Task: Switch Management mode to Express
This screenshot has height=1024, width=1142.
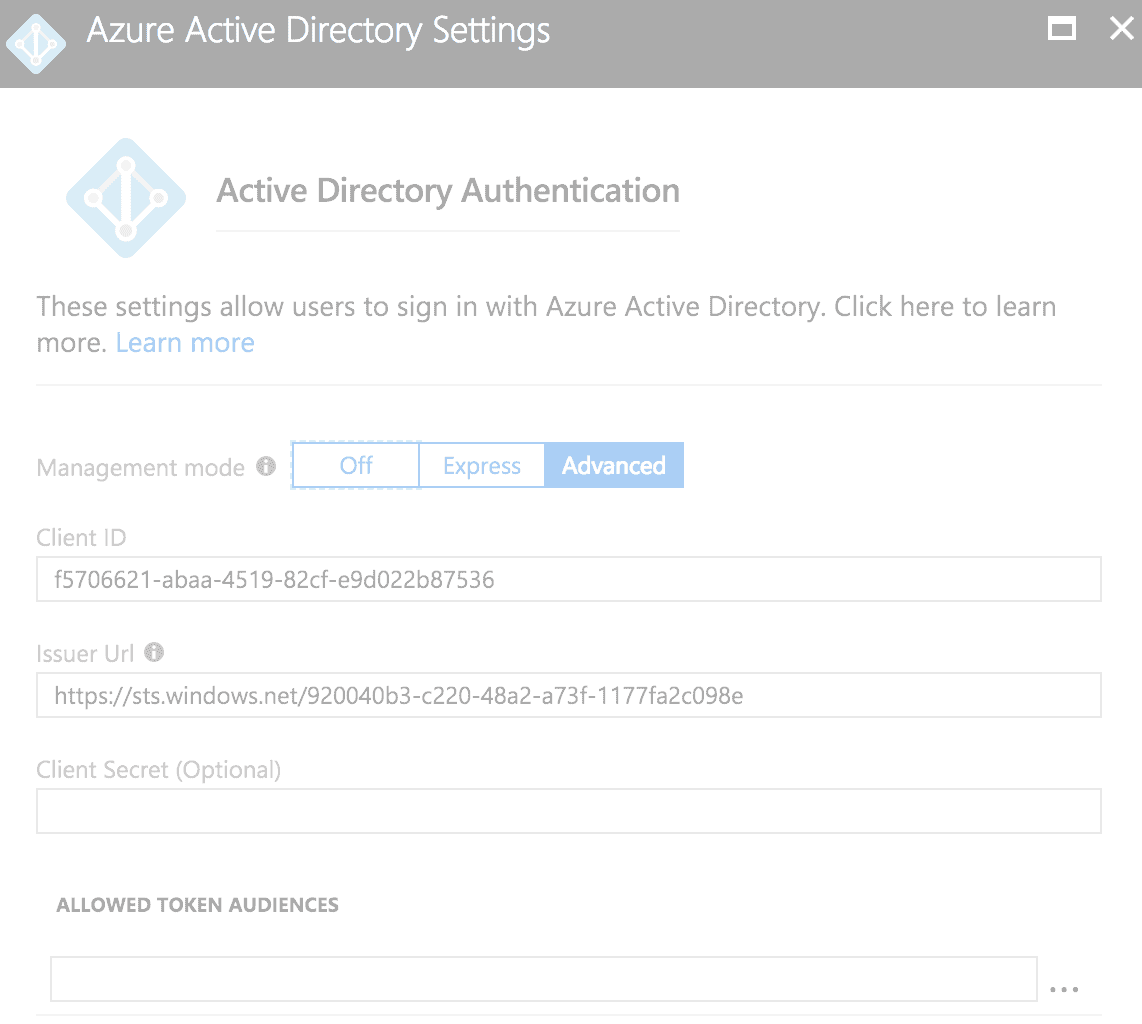Action: [x=481, y=465]
